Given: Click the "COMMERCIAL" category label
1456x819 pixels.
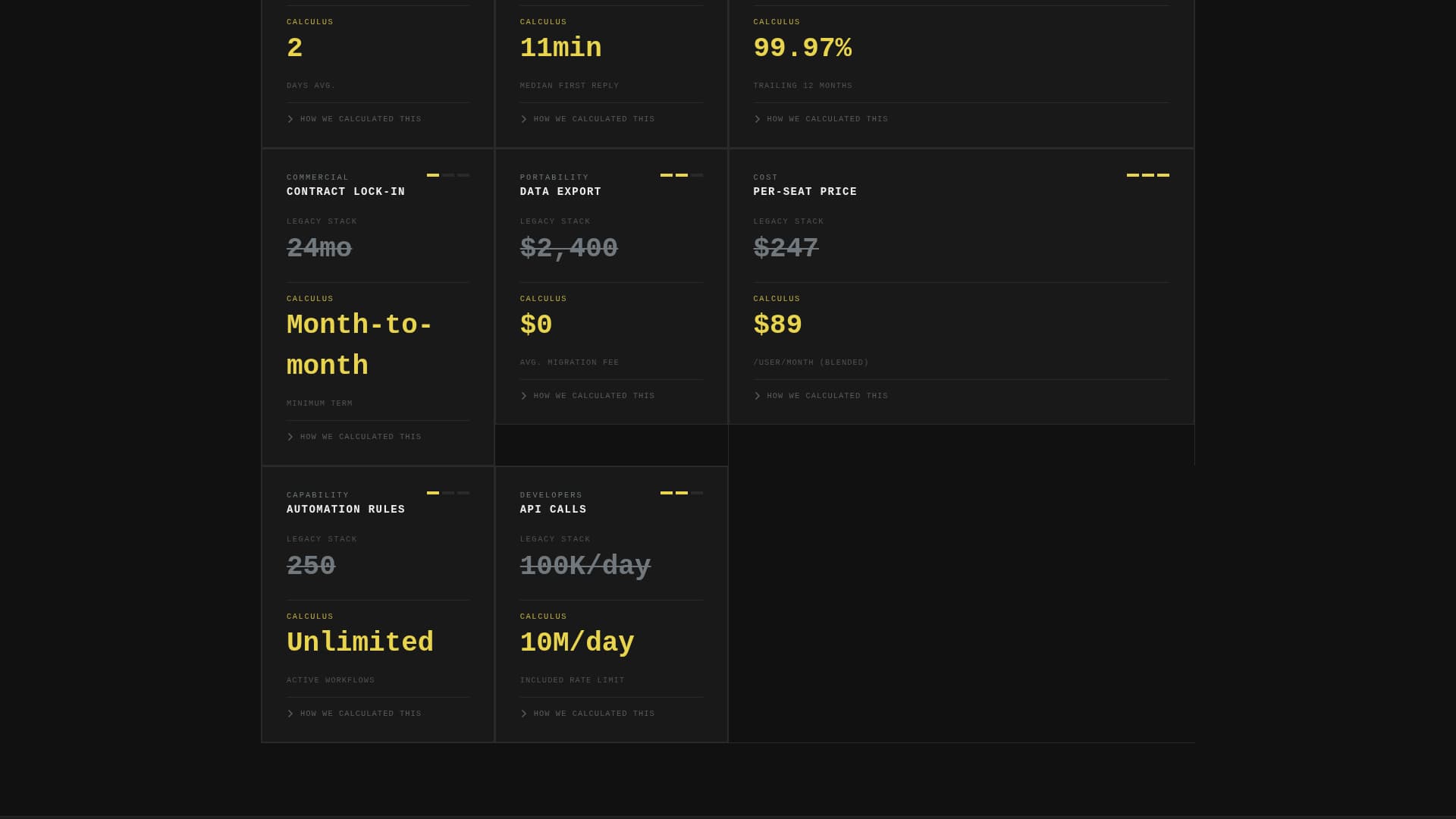Looking at the screenshot, I should (318, 177).
